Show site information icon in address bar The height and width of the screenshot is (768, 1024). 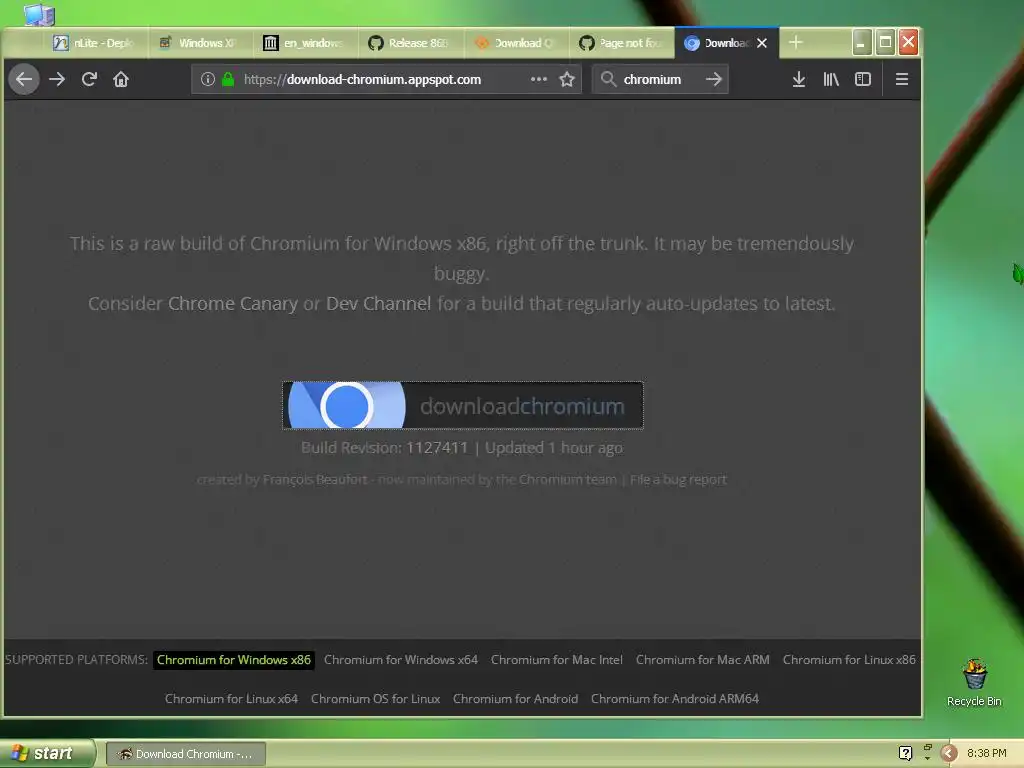(x=208, y=80)
